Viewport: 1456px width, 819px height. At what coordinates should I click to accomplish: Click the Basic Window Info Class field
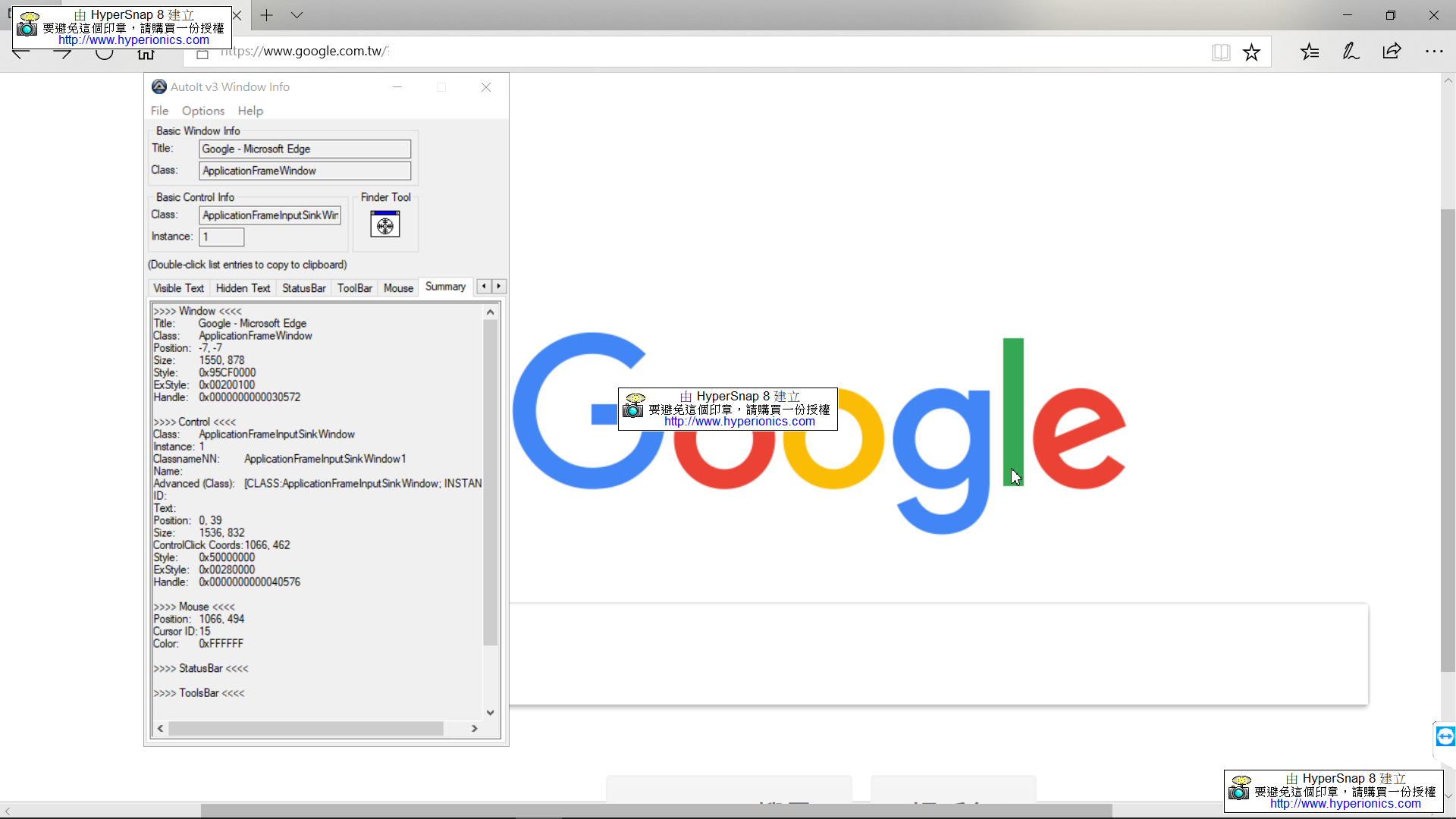click(305, 171)
